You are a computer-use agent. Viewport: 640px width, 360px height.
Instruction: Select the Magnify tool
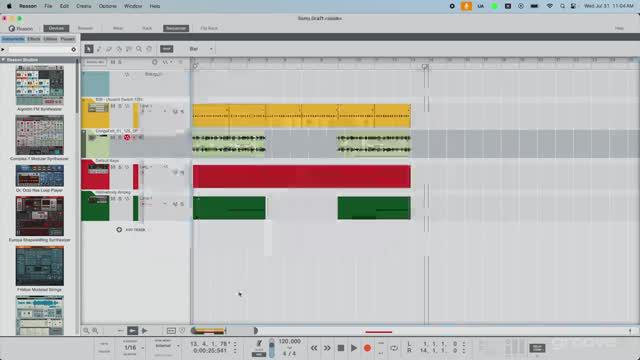(x=139, y=49)
